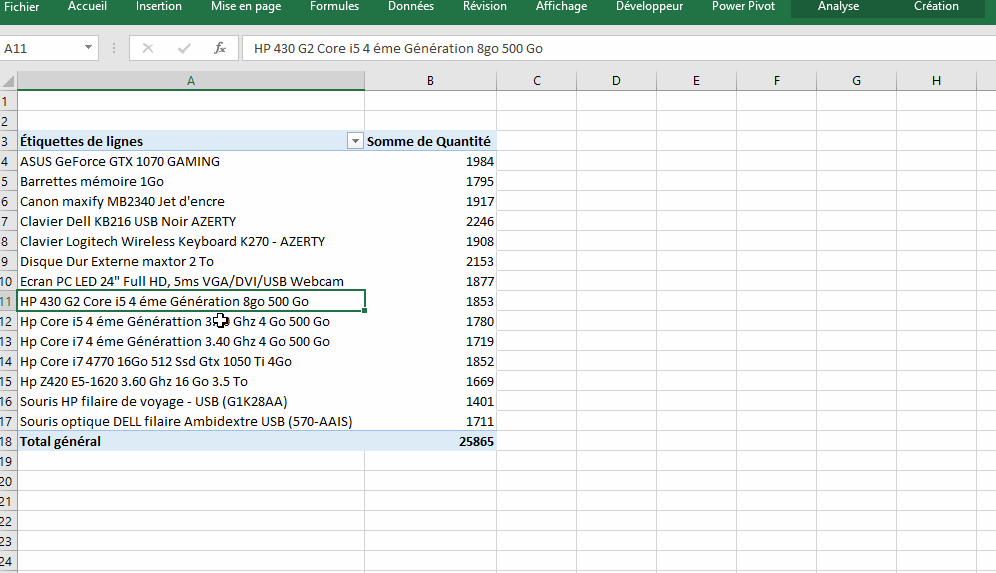Viewport: 996px width, 573px height.
Task: Select the grand total value 25865
Action: point(430,442)
